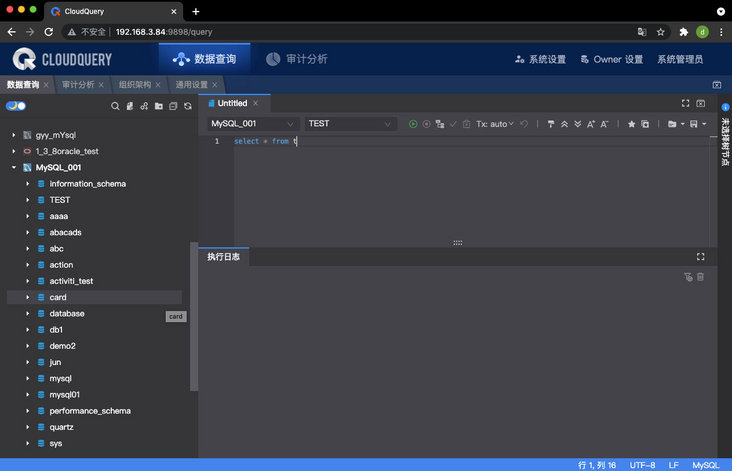
Task: Collapse the MySQL_001 connection node
Action: (14, 167)
